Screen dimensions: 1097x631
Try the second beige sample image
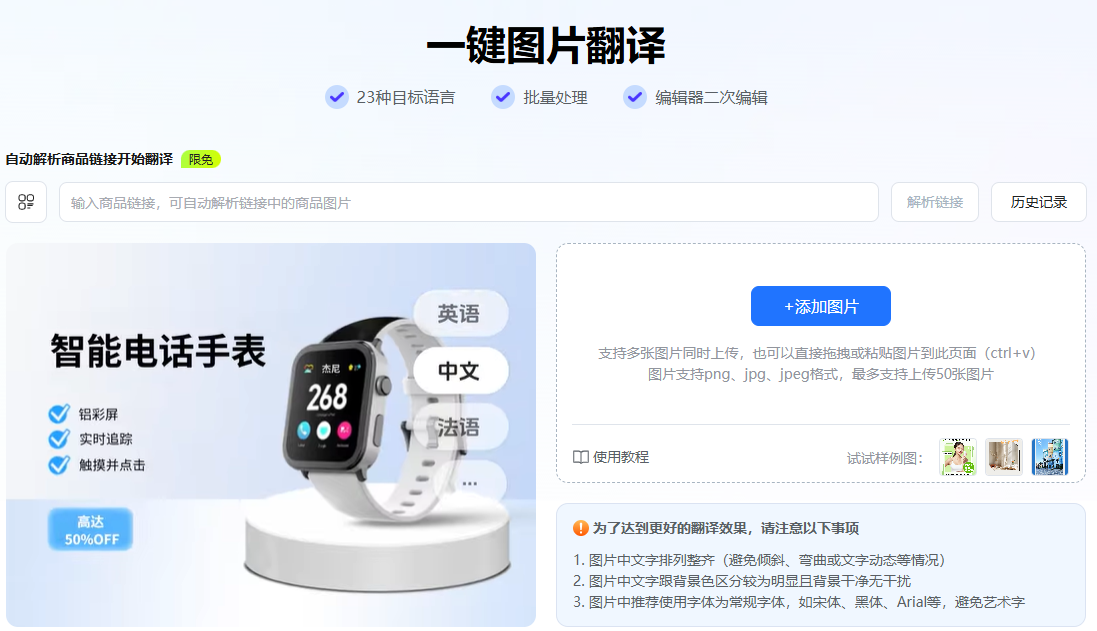(x=1004, y=457)
